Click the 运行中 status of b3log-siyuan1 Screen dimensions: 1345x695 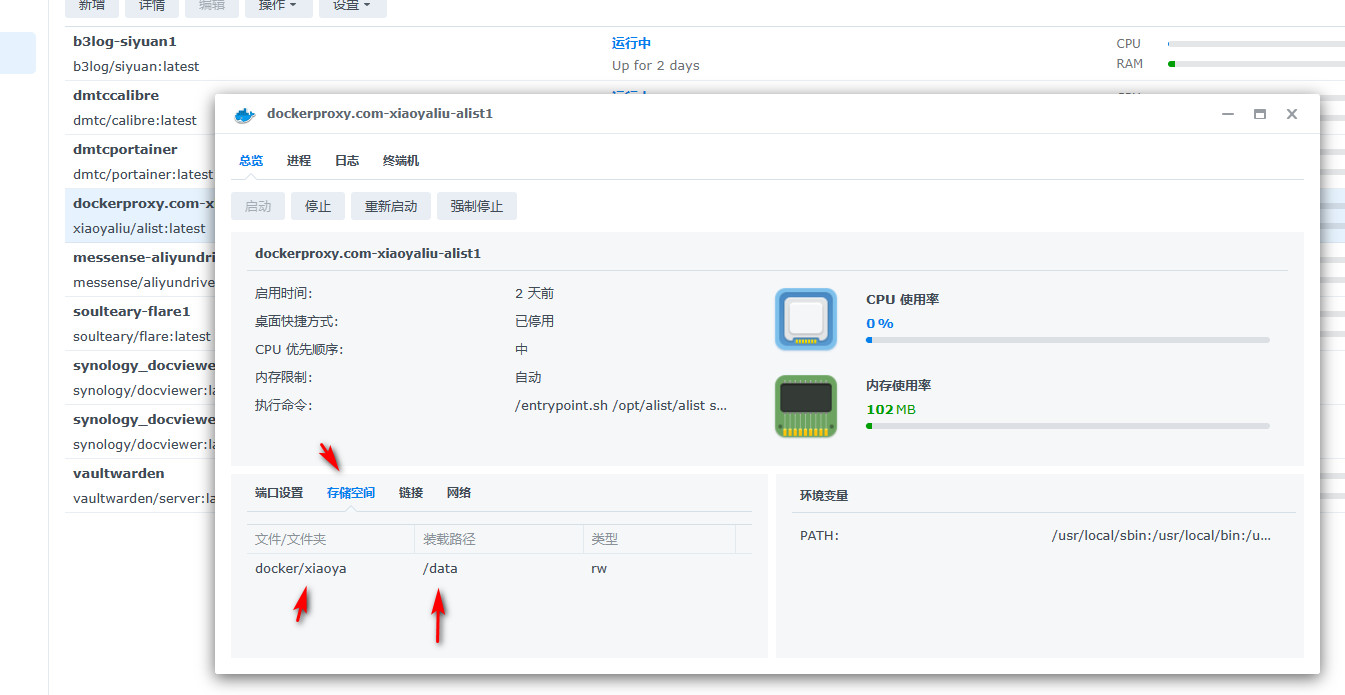coord(631,43)
